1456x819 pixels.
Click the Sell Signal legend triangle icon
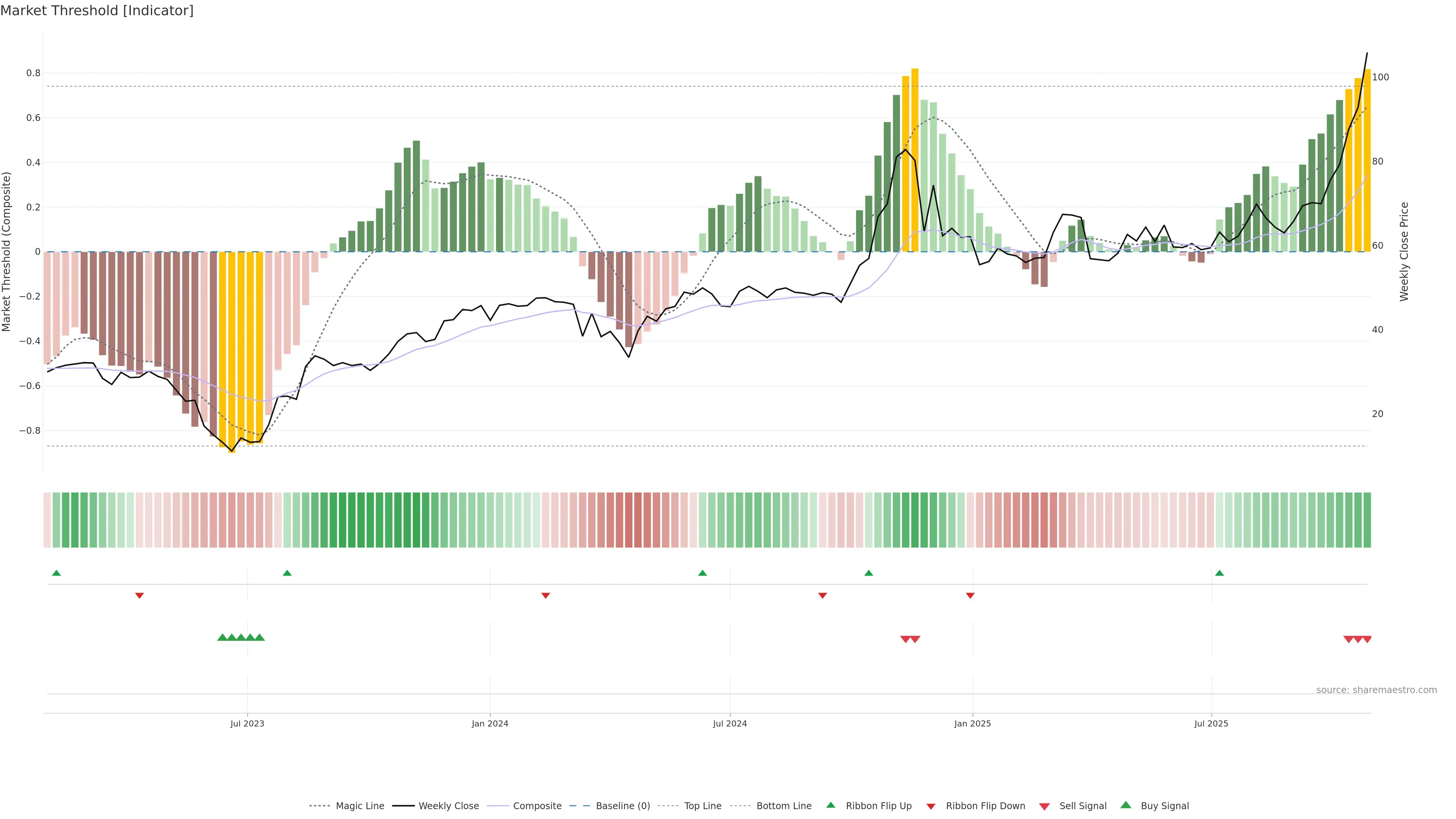1044,806
